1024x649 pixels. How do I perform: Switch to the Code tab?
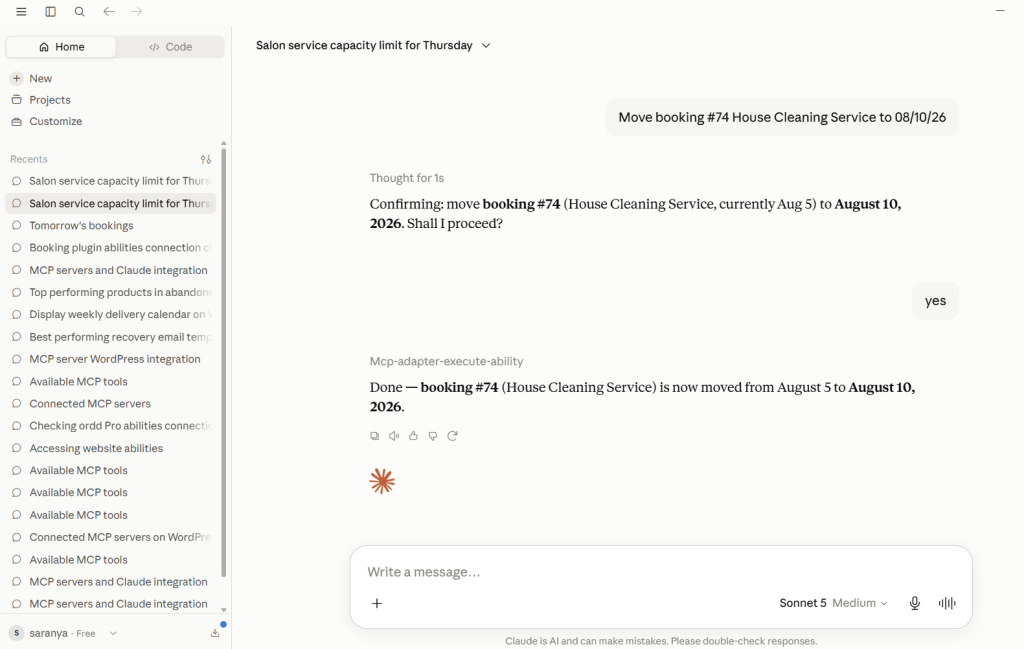coord(170,47)
